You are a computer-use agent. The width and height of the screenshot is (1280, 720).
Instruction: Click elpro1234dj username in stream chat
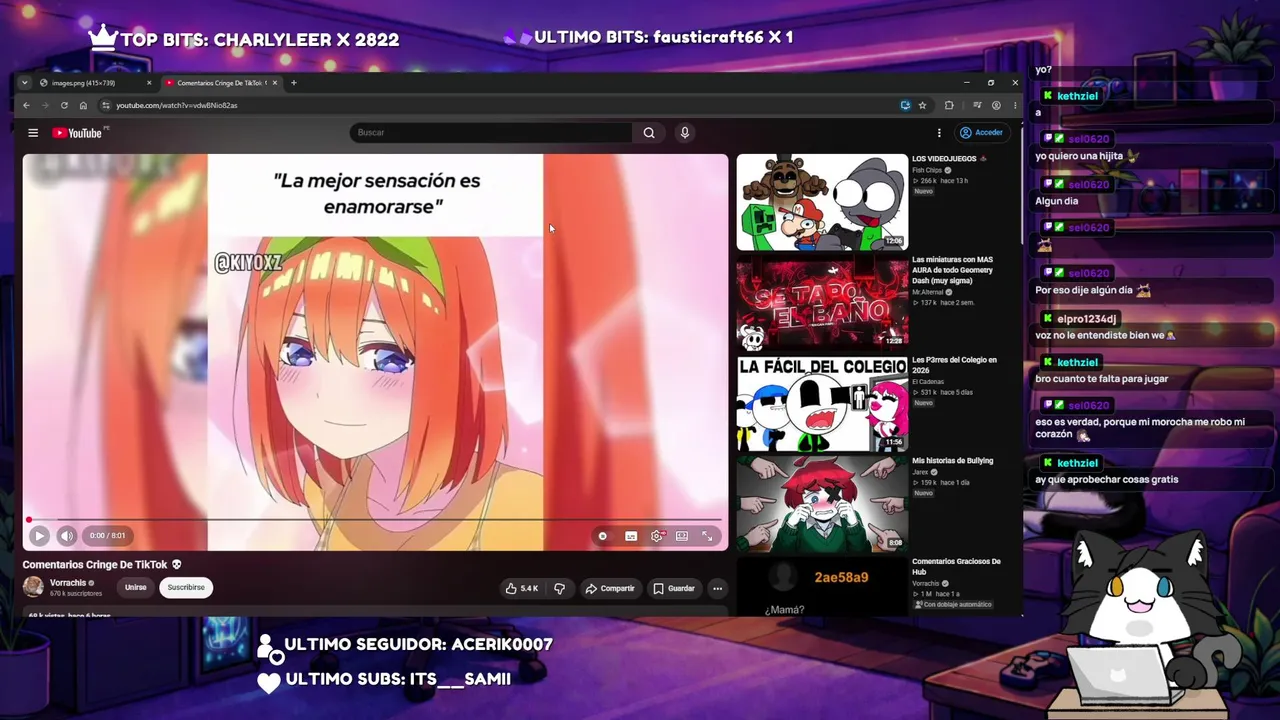point(1086,319)
